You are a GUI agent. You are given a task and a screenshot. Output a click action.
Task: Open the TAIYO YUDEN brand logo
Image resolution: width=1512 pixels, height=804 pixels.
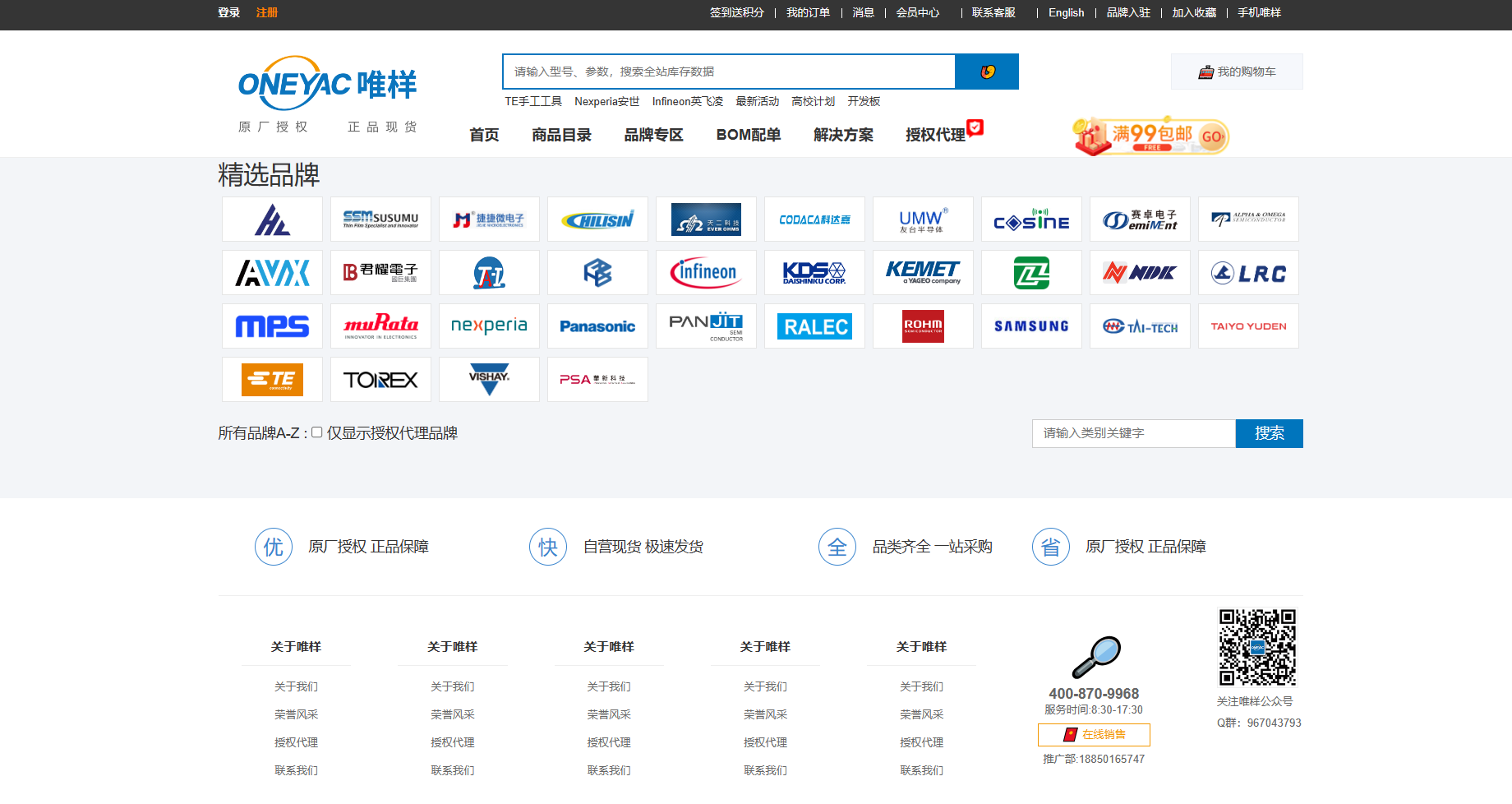coord(1248,326)
